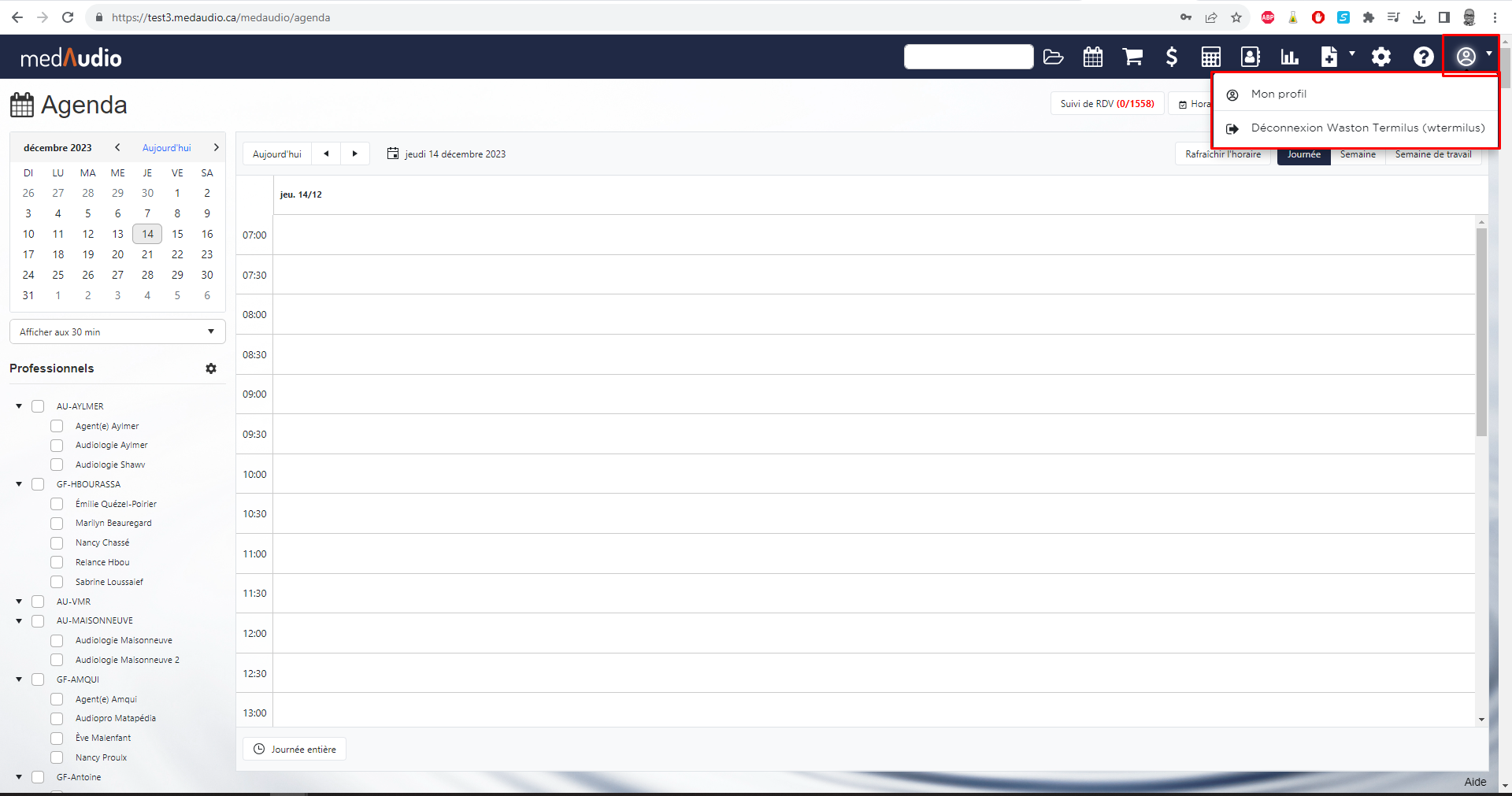Click the dollar sign billing icon

(x=1171, y=57)
